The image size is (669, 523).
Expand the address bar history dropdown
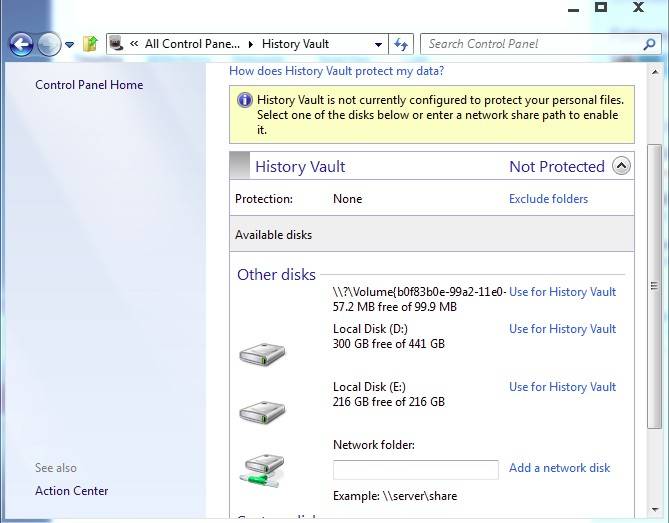(378, 44)
